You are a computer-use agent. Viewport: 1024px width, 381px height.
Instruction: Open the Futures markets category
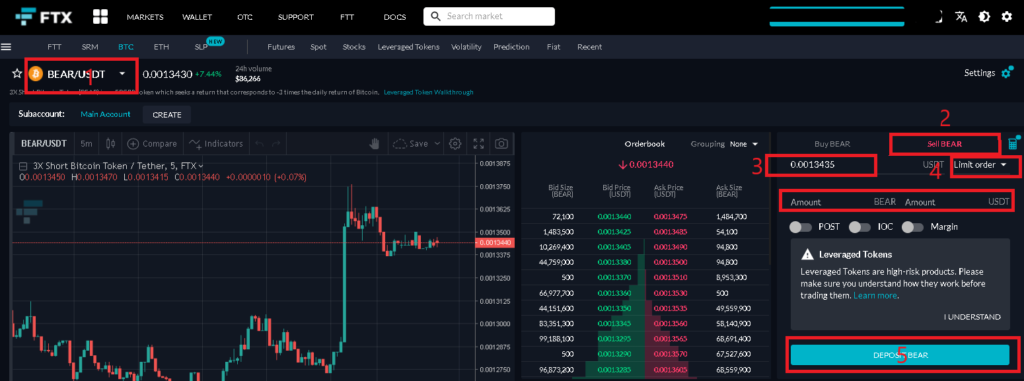coord(281,47)
